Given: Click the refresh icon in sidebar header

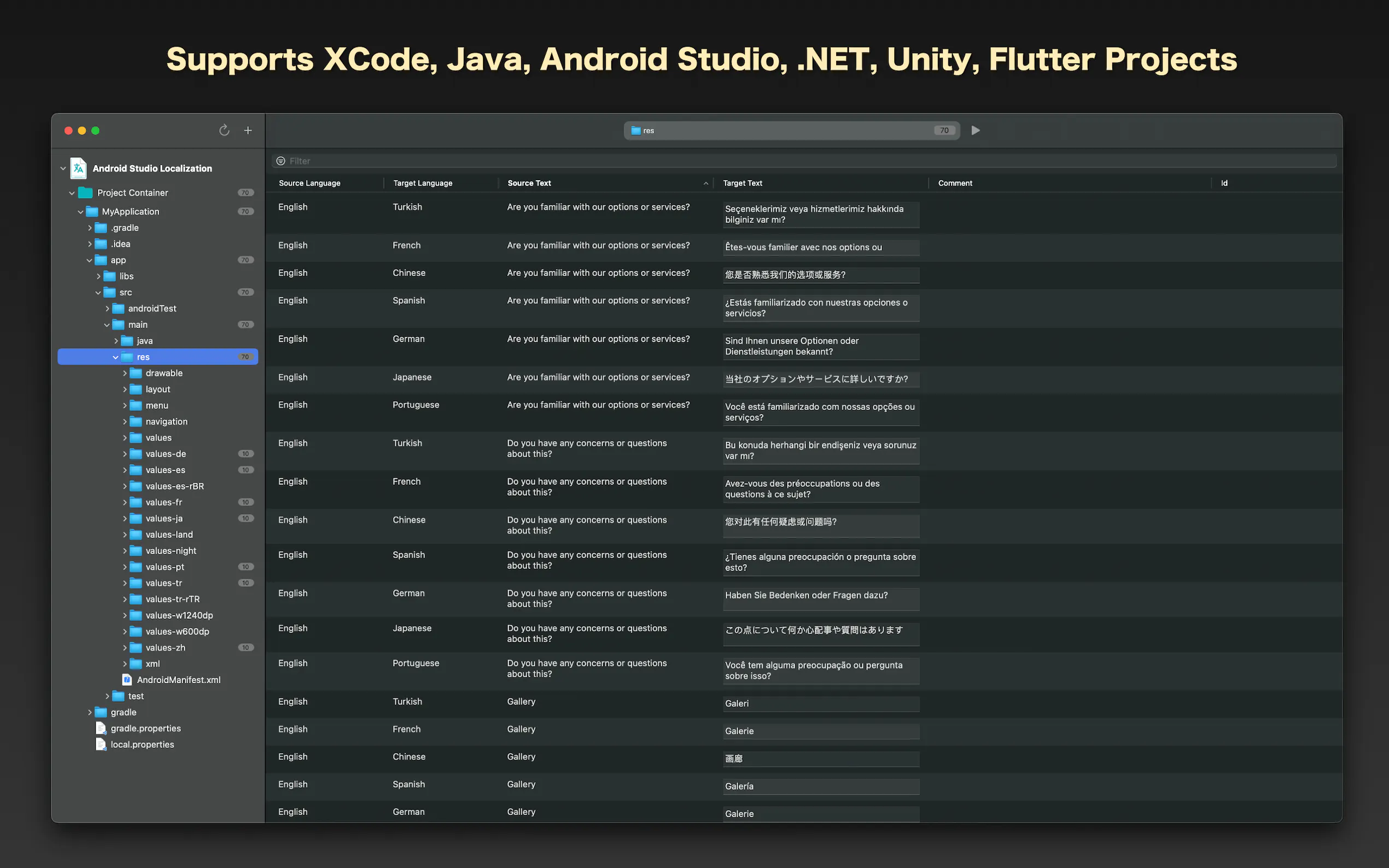Looking at the screenshot, I should 224,130.
